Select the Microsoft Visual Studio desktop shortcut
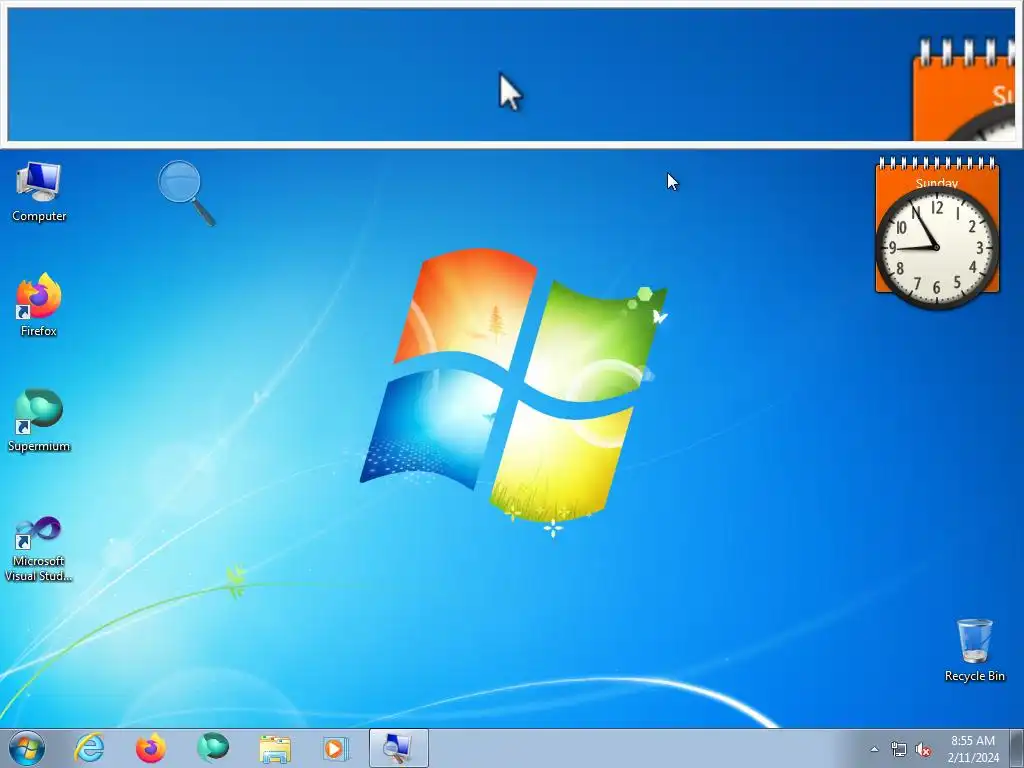The width and height of the screenshot is (1024, 768). (x=39, y=549)
